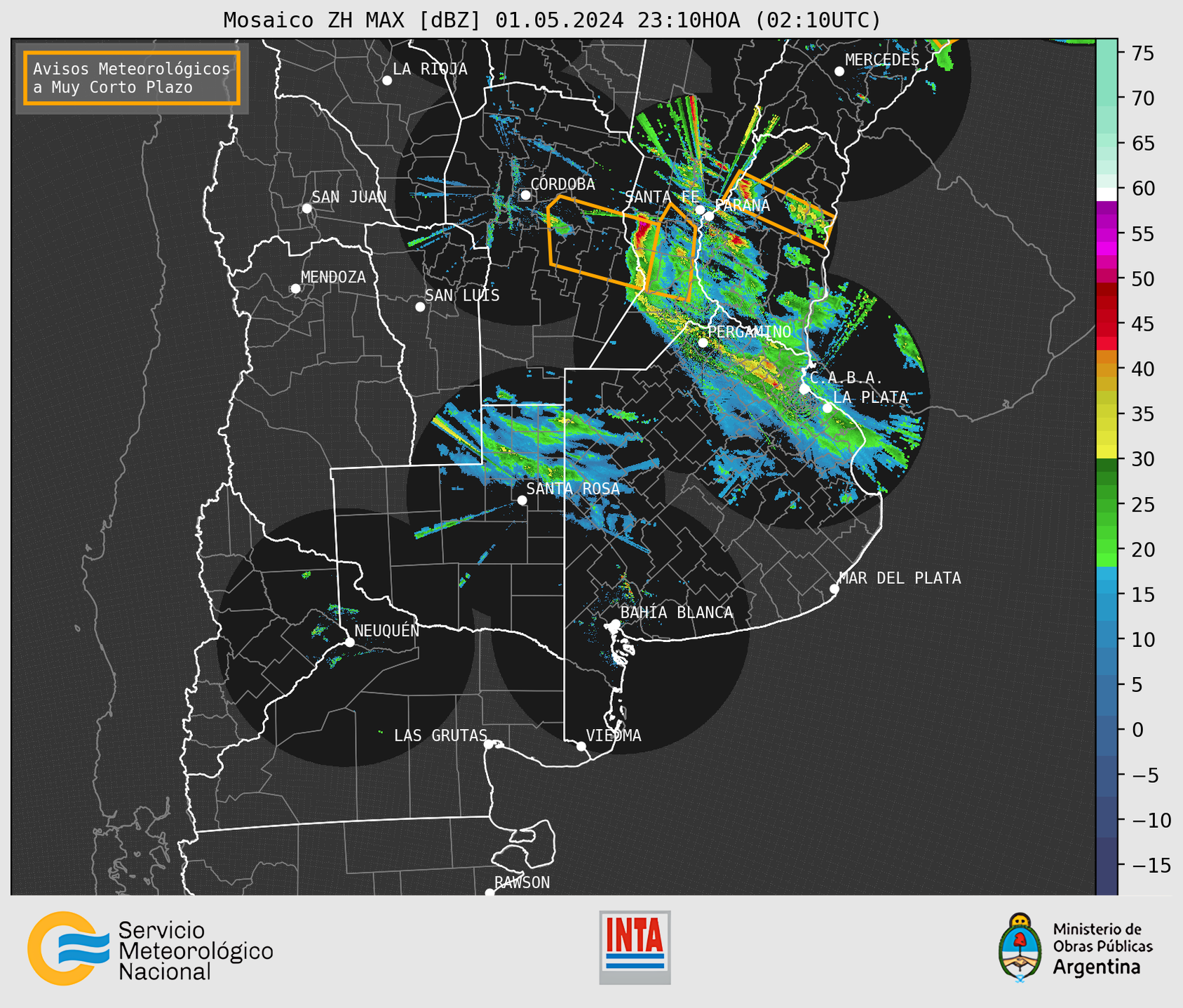Viewport: 1183px width, 1008px height.
Task: Click the 0 dBZ label on color scale
Action: [1137, 730]
